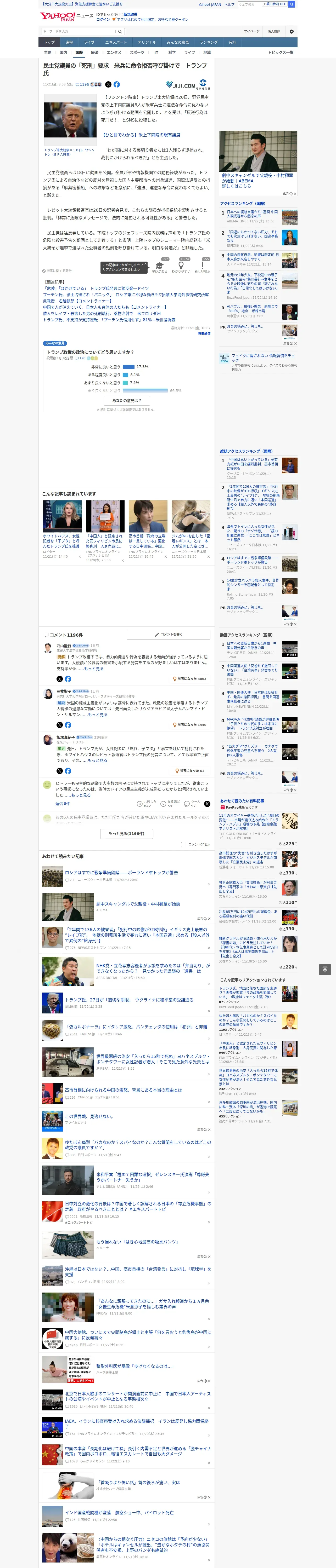Click the 参考になった 1440 button
336x1568 pixels.
tap(190, 725)
